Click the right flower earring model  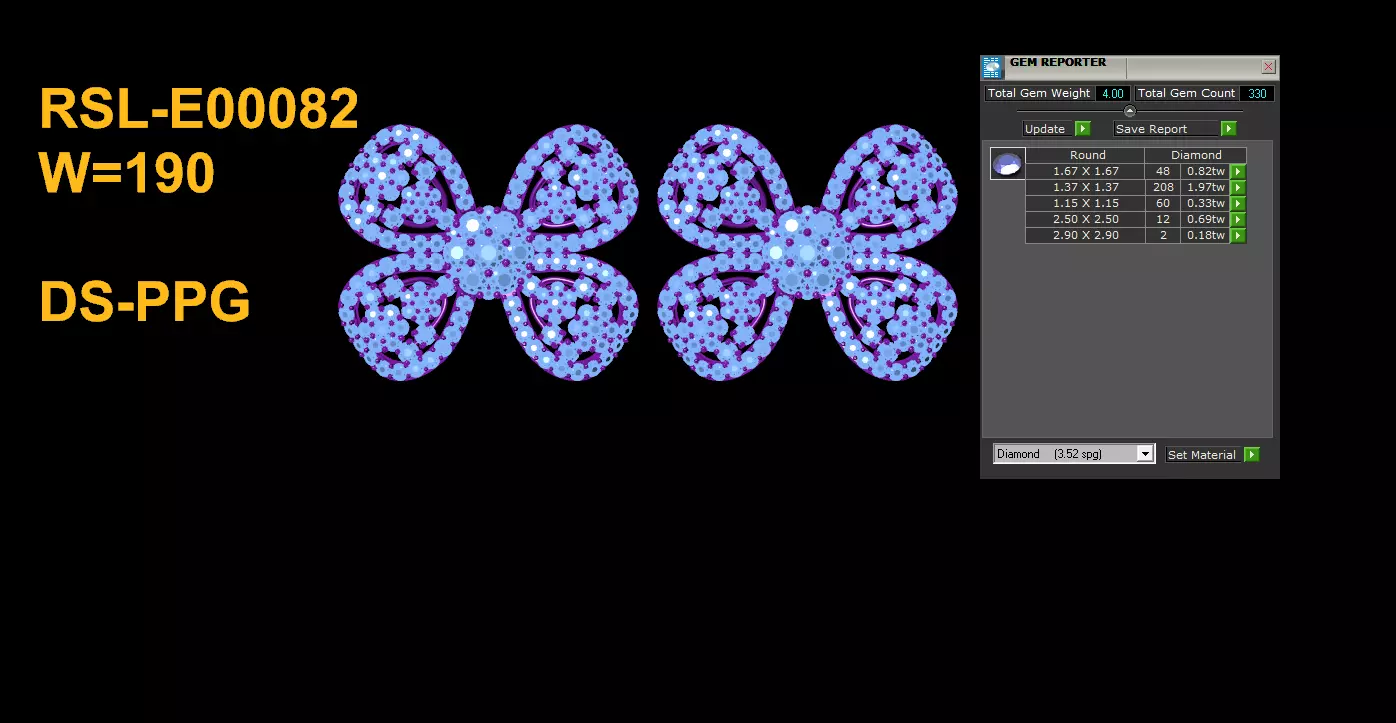(808, 252)
